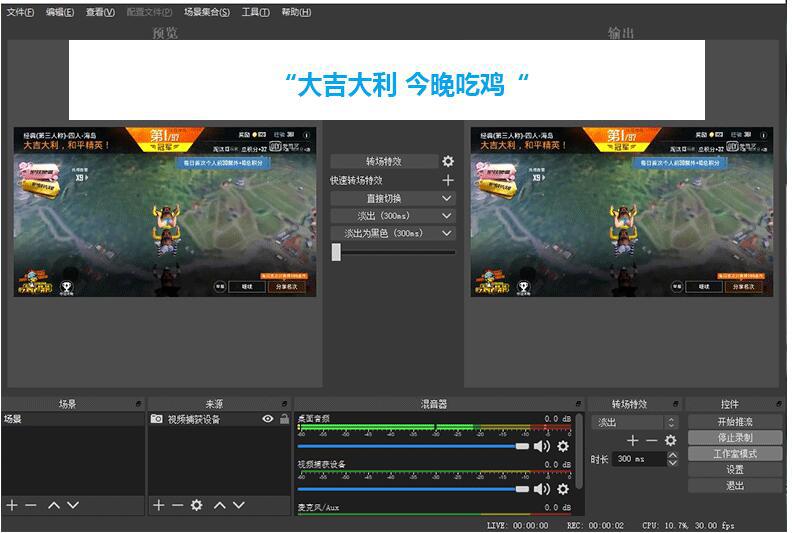Pop out the 场景 dock
This screenshot has height=533, width=792.
pos(138,404)
